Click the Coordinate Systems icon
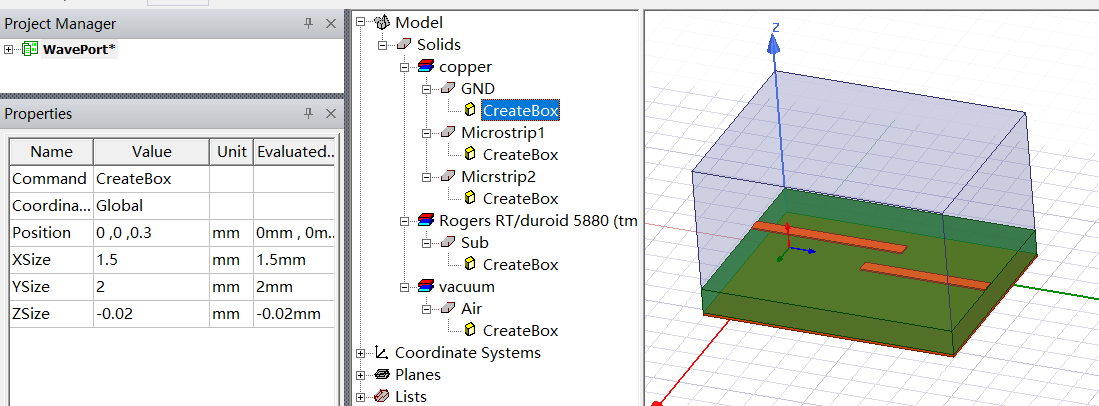This screenshot has width=1099, height=406. point(381,352)
